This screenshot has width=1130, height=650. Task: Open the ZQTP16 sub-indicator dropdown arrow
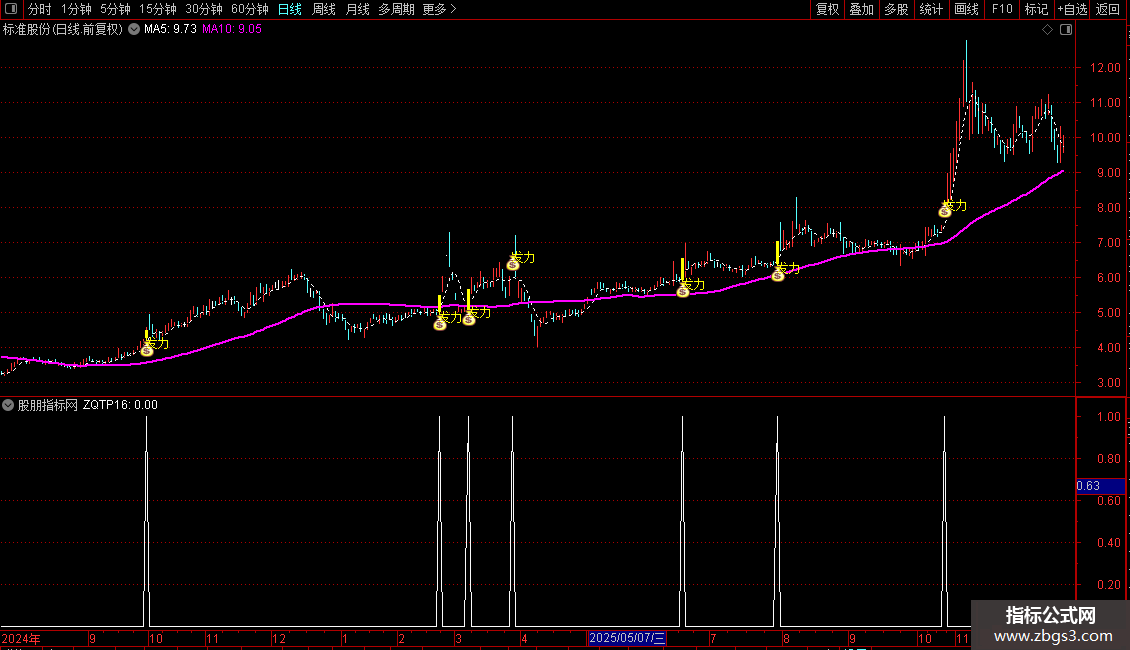click(x=8, y=405)
